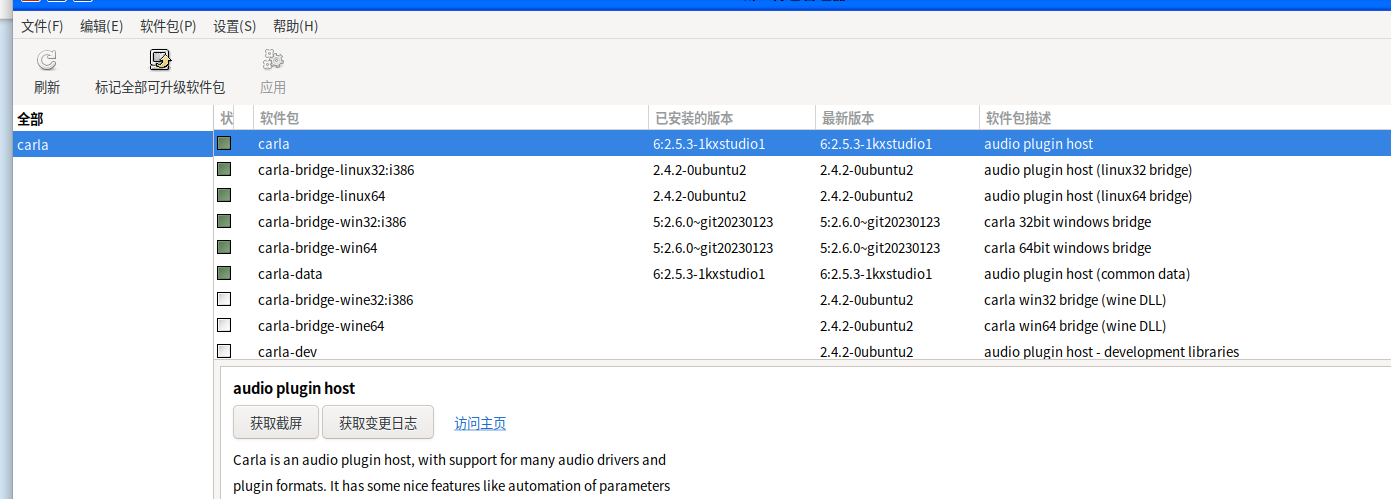Click installed version of carla-data row
Viewport: 1391px width, 499px height.
point(709,274)
